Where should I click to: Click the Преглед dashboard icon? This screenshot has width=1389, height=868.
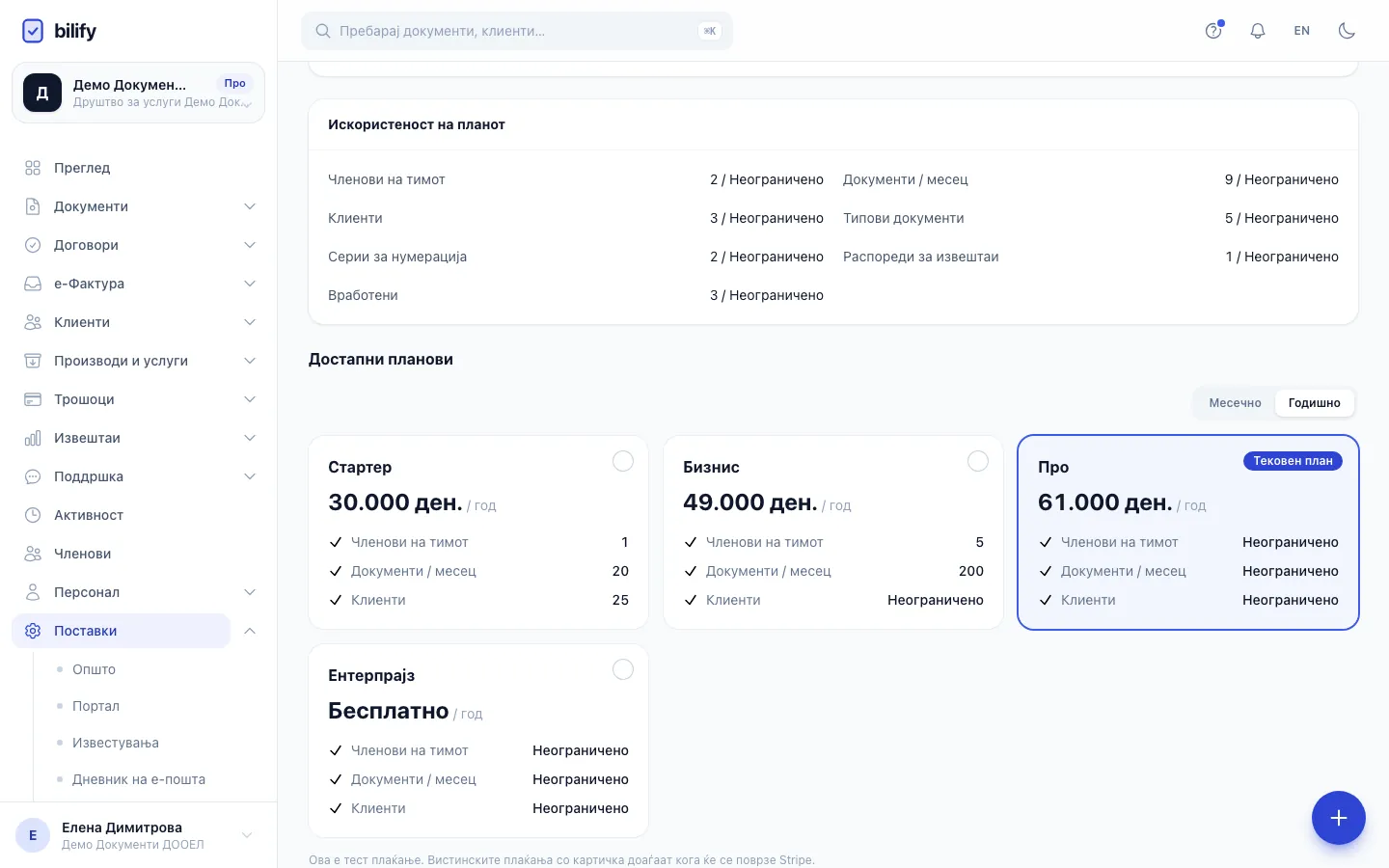pos(33,168)
